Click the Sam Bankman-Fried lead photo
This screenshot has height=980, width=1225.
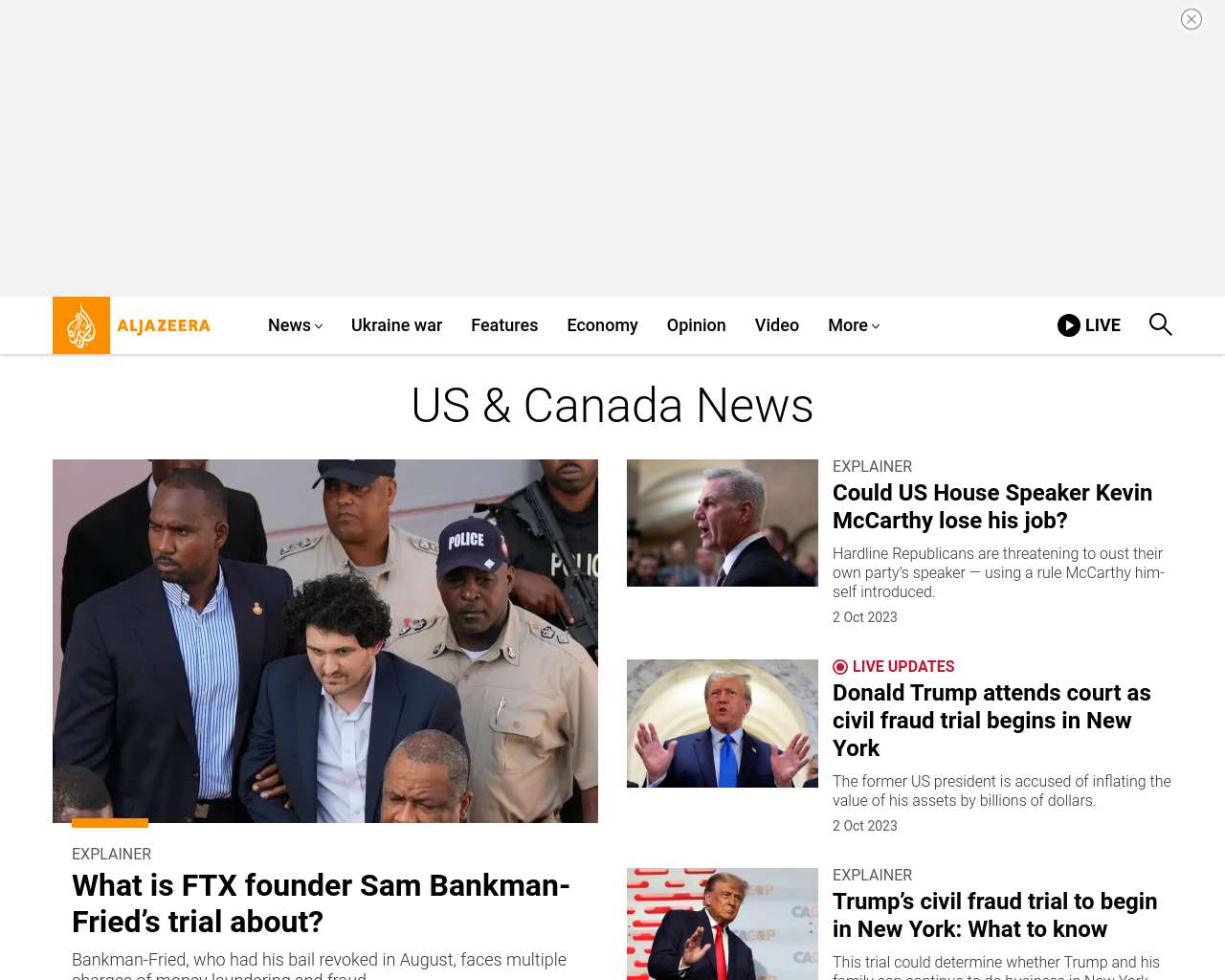[x=325, y=641]
